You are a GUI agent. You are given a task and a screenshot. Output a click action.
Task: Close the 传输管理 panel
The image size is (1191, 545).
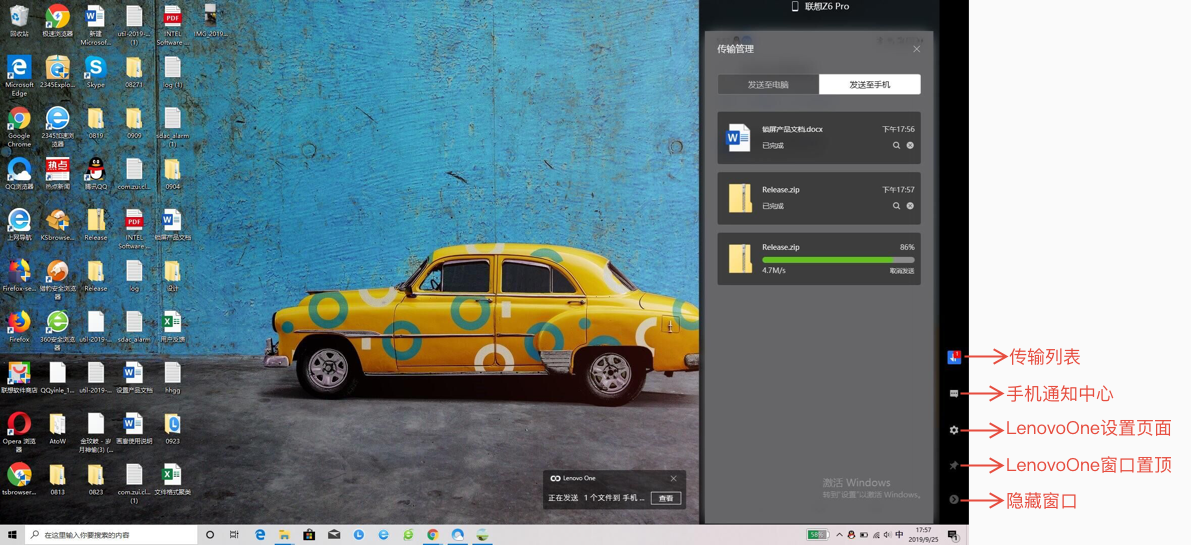[916, 49]
